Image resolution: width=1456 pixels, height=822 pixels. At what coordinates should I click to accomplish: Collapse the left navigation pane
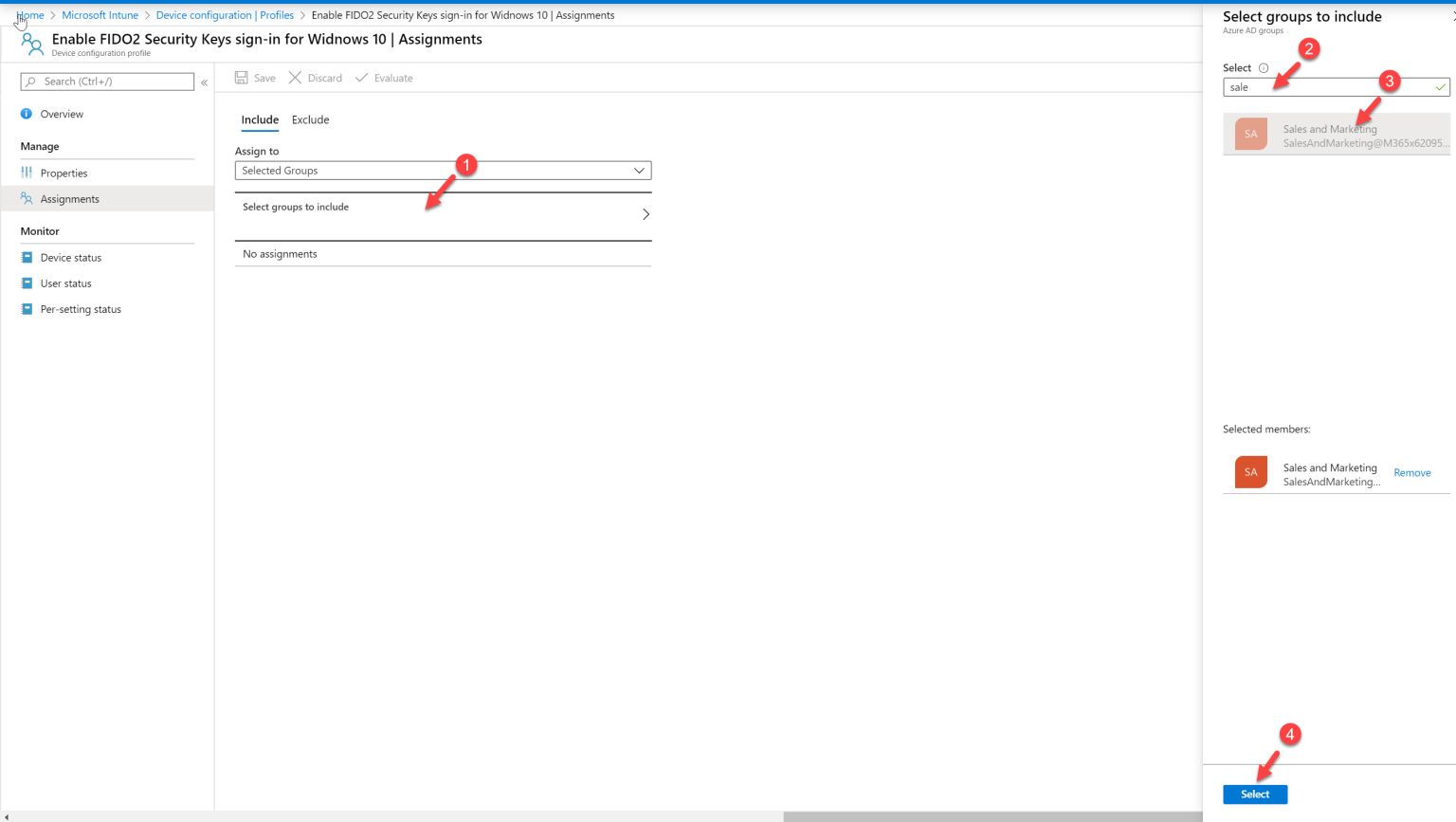(205, 82)
